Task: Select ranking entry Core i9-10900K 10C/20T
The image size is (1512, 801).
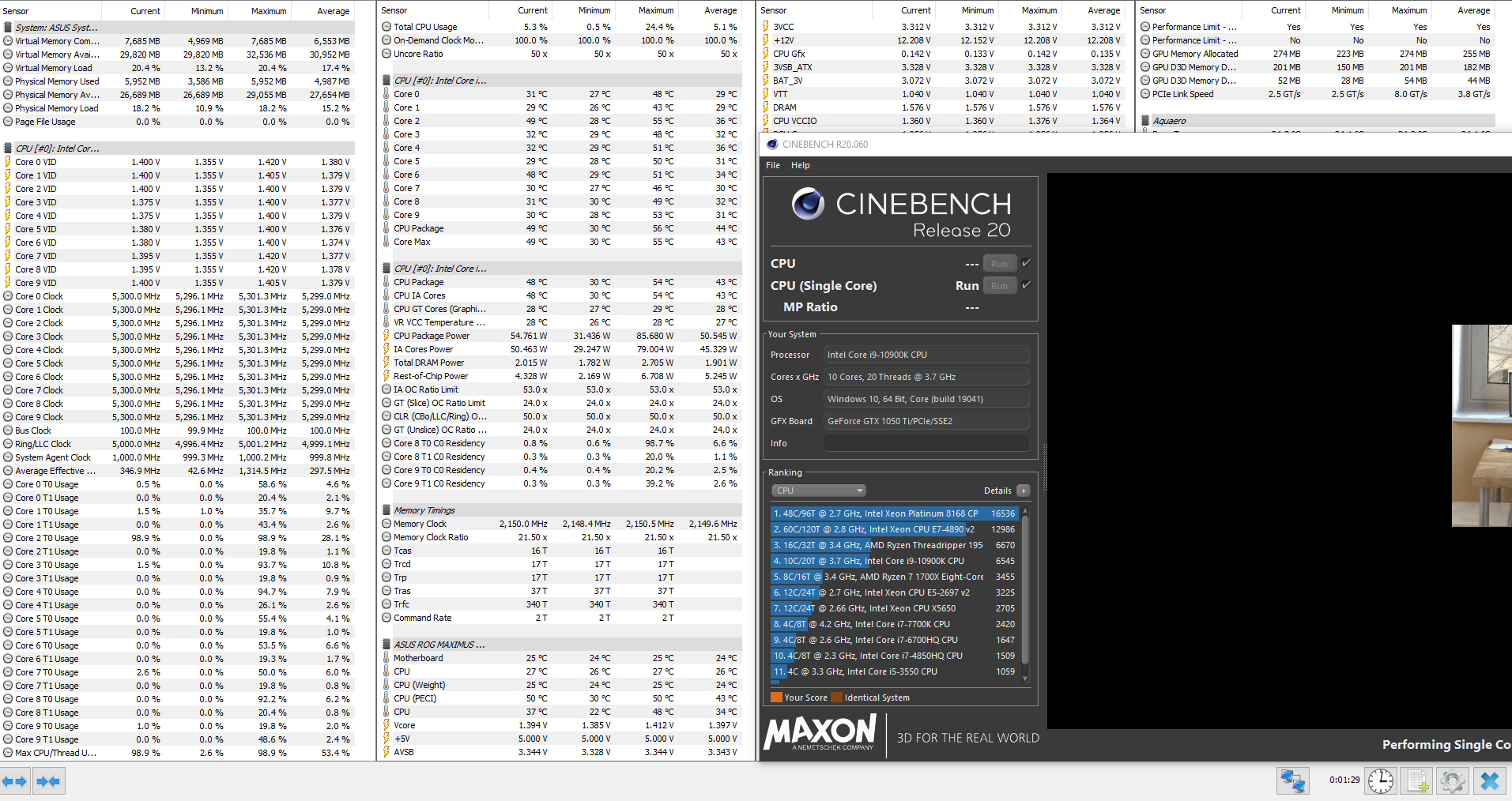Action: click(x=895, y=561)
